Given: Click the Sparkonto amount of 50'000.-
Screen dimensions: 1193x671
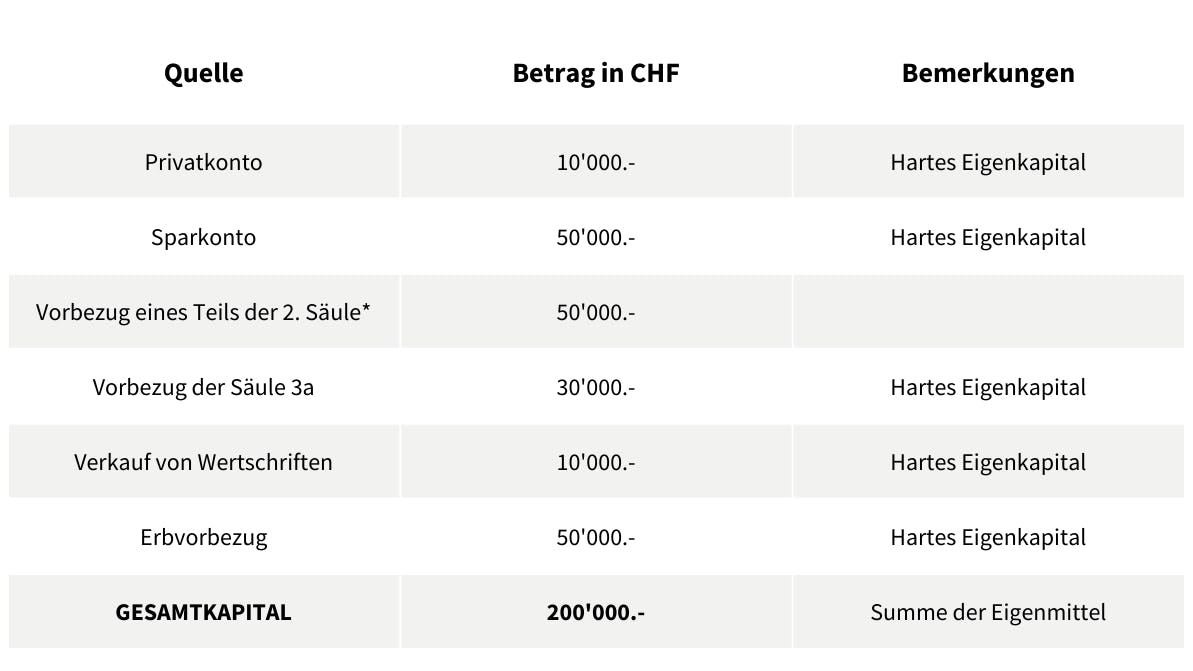Looking at the screenshot, I should pyautogui.click(x=595, y=237).
